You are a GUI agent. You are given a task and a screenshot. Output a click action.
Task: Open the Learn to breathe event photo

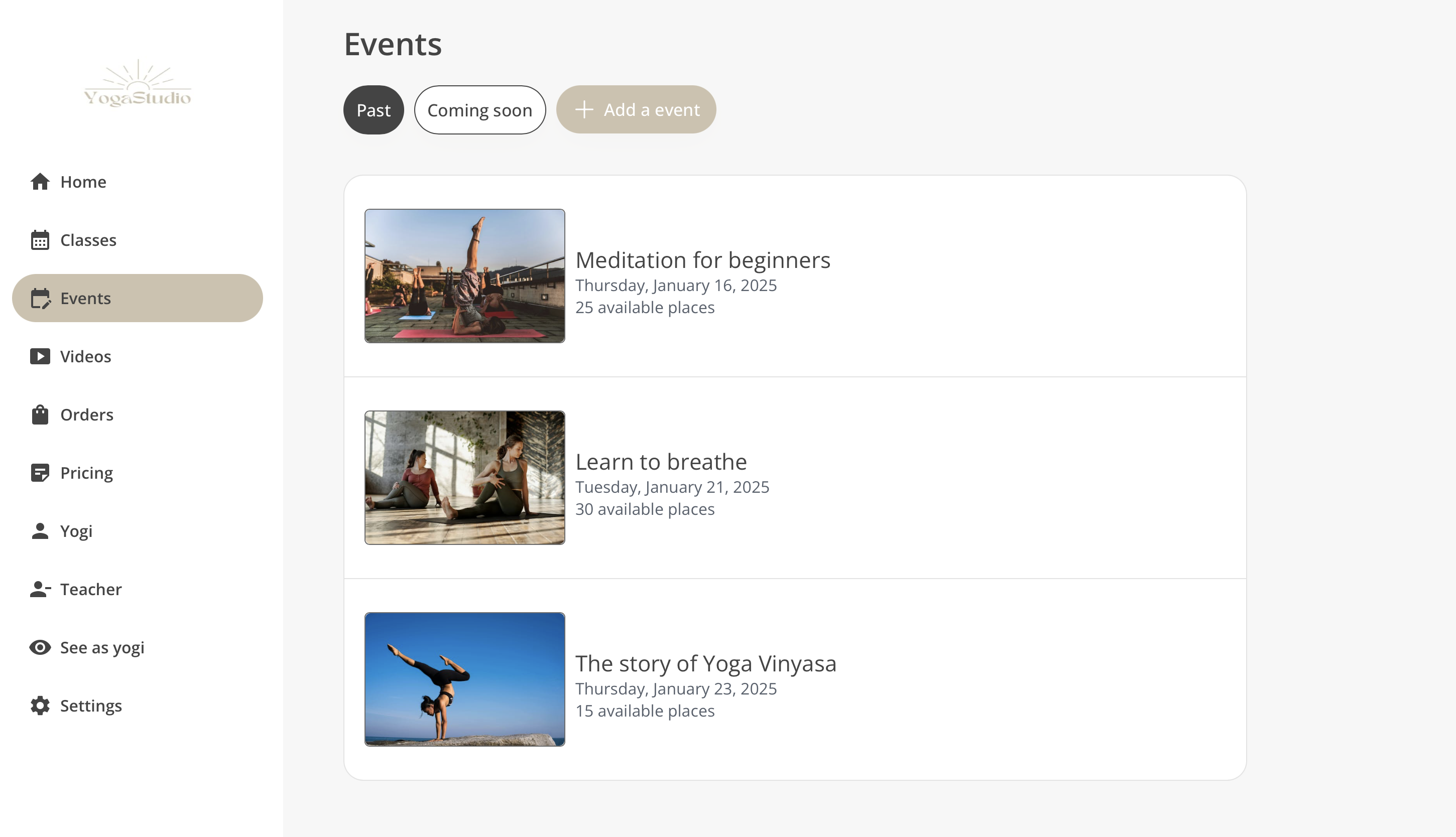(464, 477)
